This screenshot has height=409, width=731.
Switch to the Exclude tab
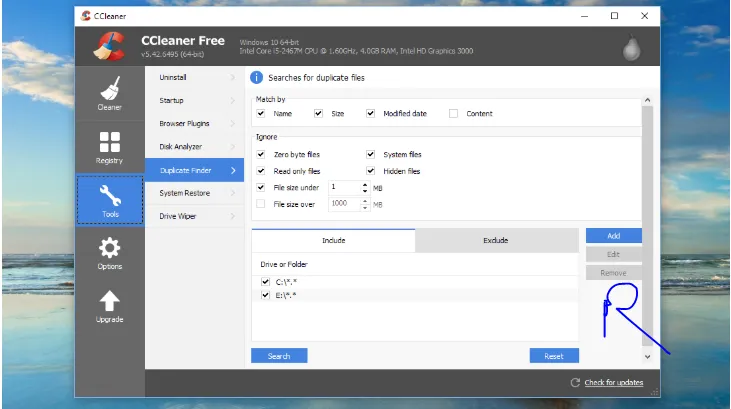[496, 240]
